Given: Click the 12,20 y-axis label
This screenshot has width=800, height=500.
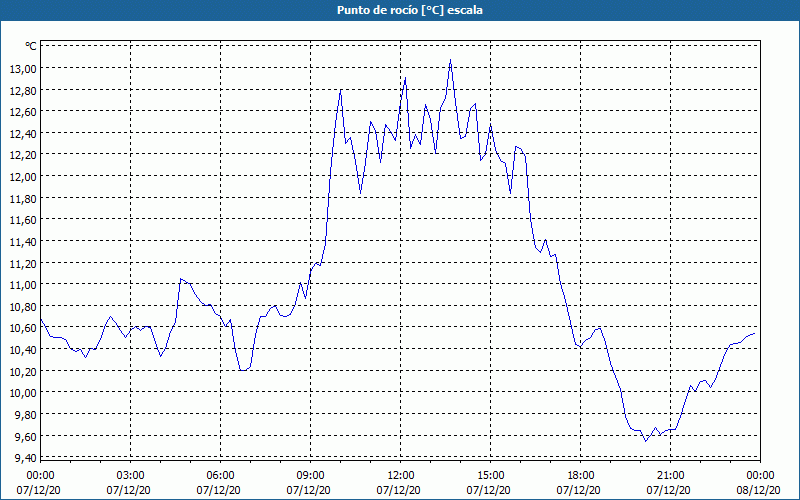Looking at the screenshot, I should 23,155.
